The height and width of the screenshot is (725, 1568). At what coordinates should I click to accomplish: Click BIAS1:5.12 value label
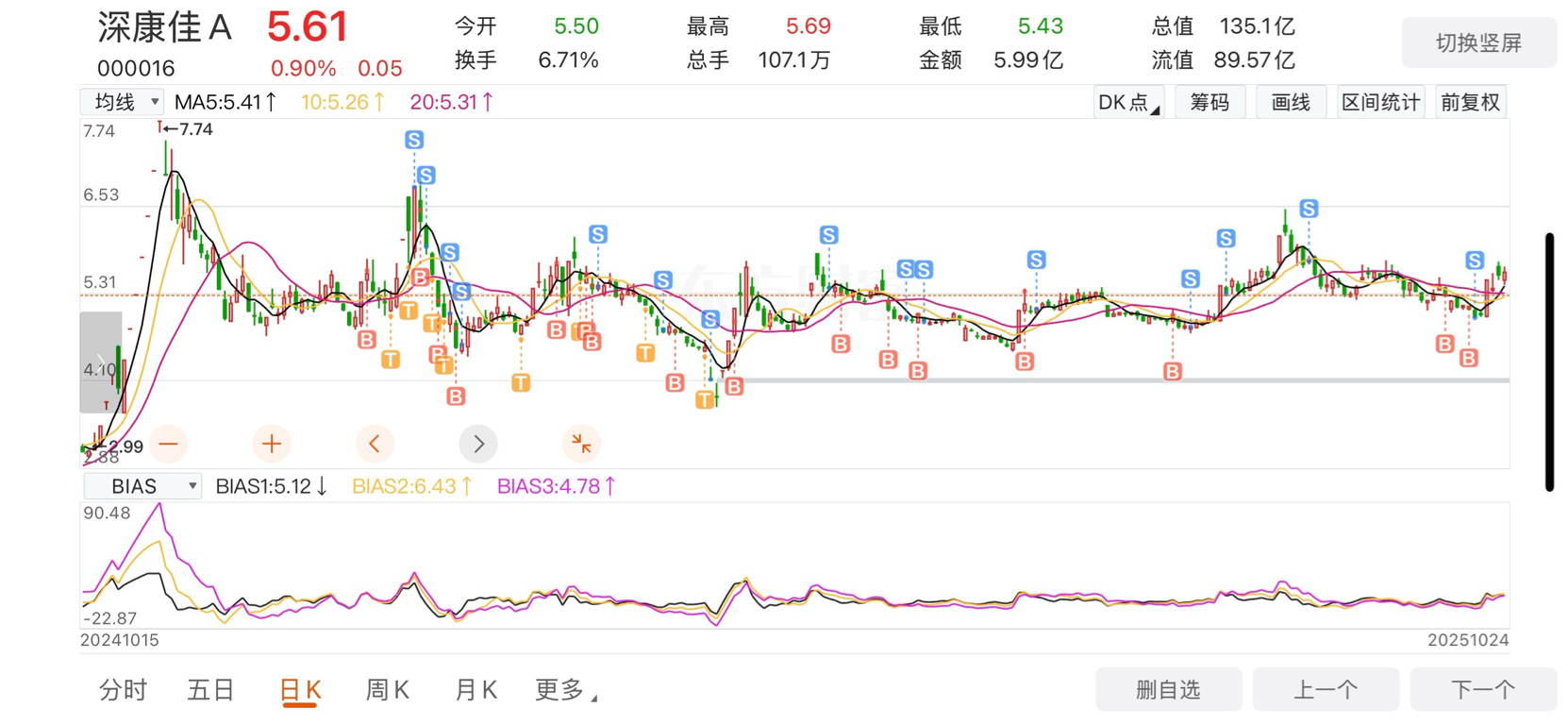pos(271,486)
